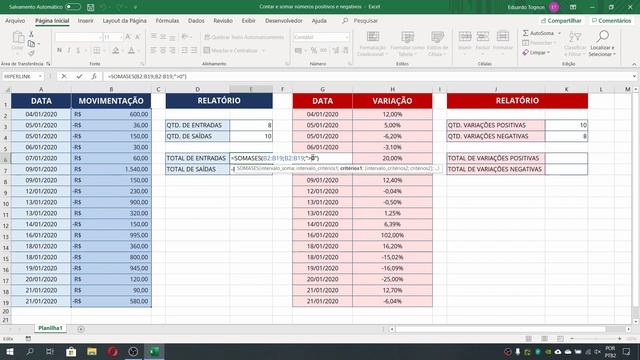Click the Copy icon

pos(31,44)
